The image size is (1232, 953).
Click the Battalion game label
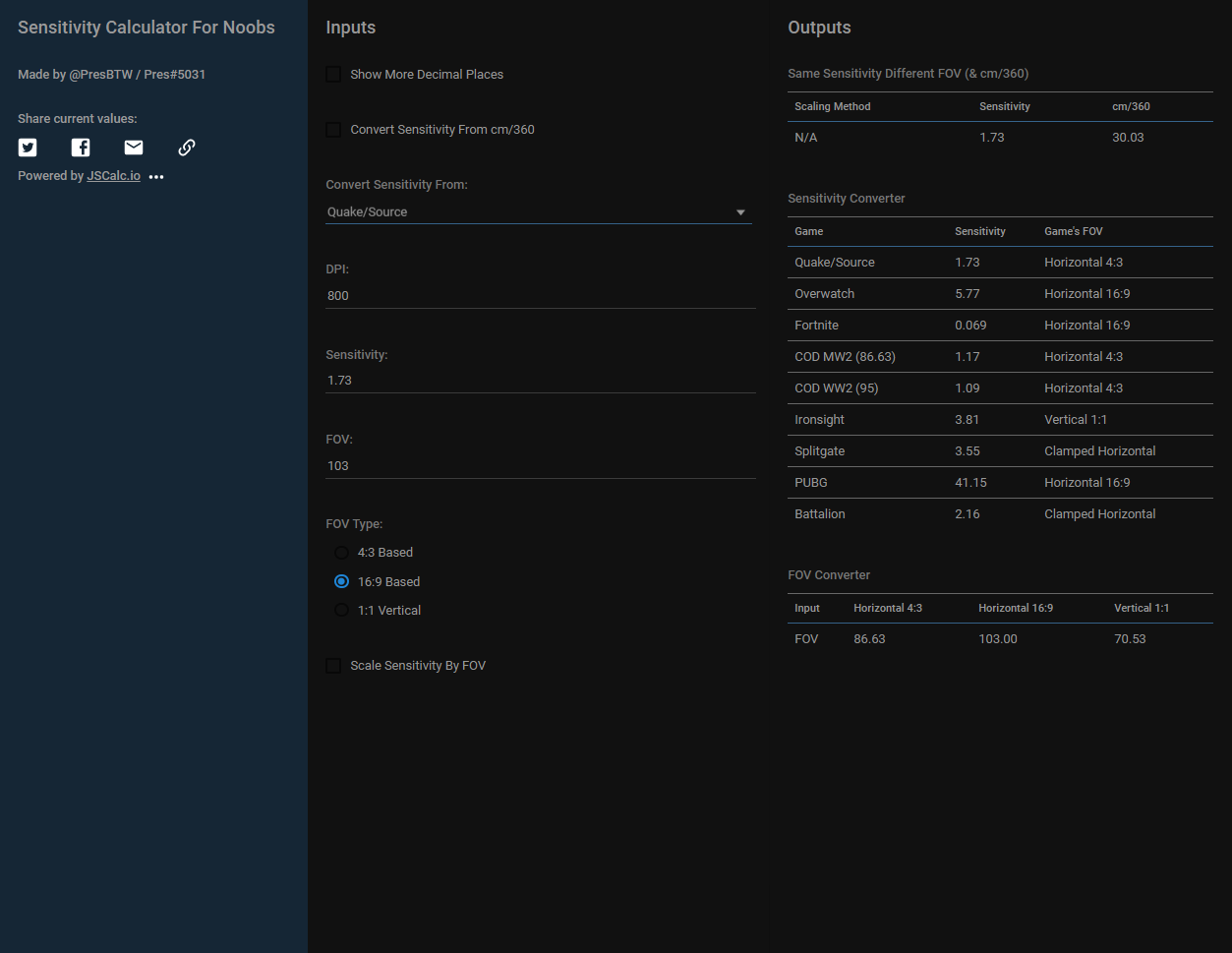coord(819,514)
